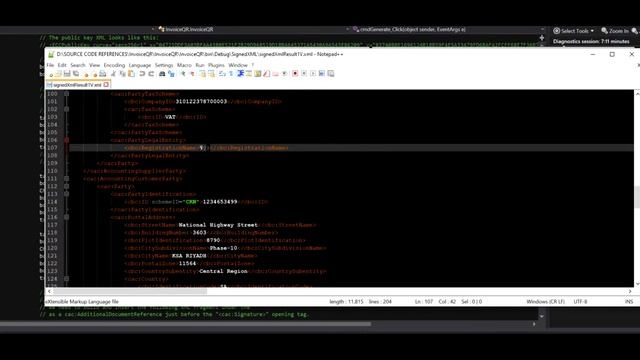Collapse the fold marker on line 113

(67, 194)
